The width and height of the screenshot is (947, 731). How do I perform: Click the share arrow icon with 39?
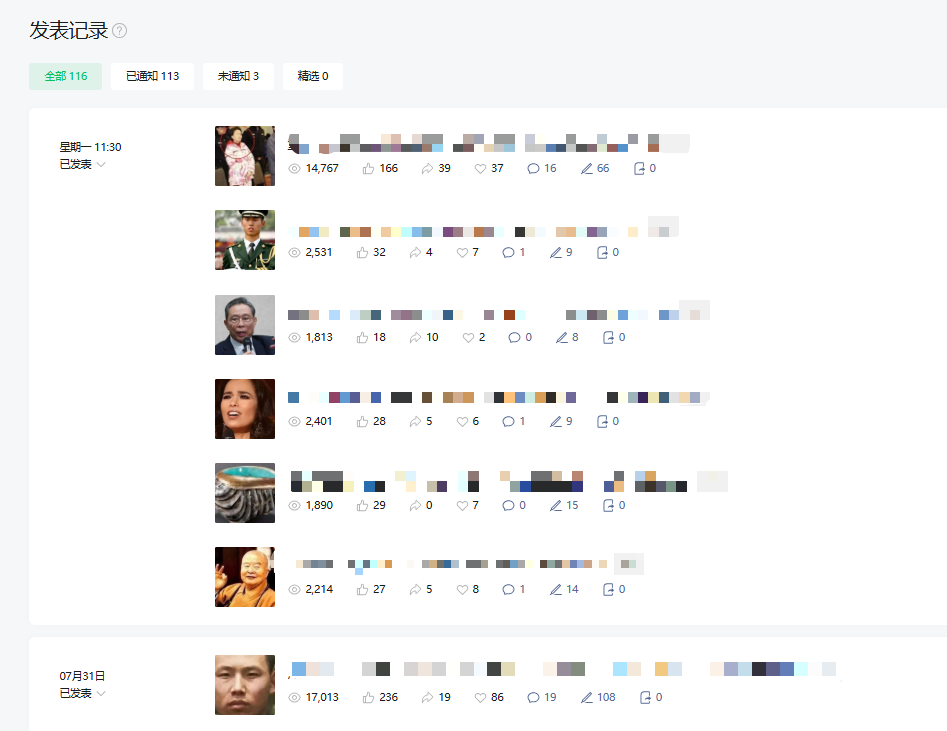[427, 169]
